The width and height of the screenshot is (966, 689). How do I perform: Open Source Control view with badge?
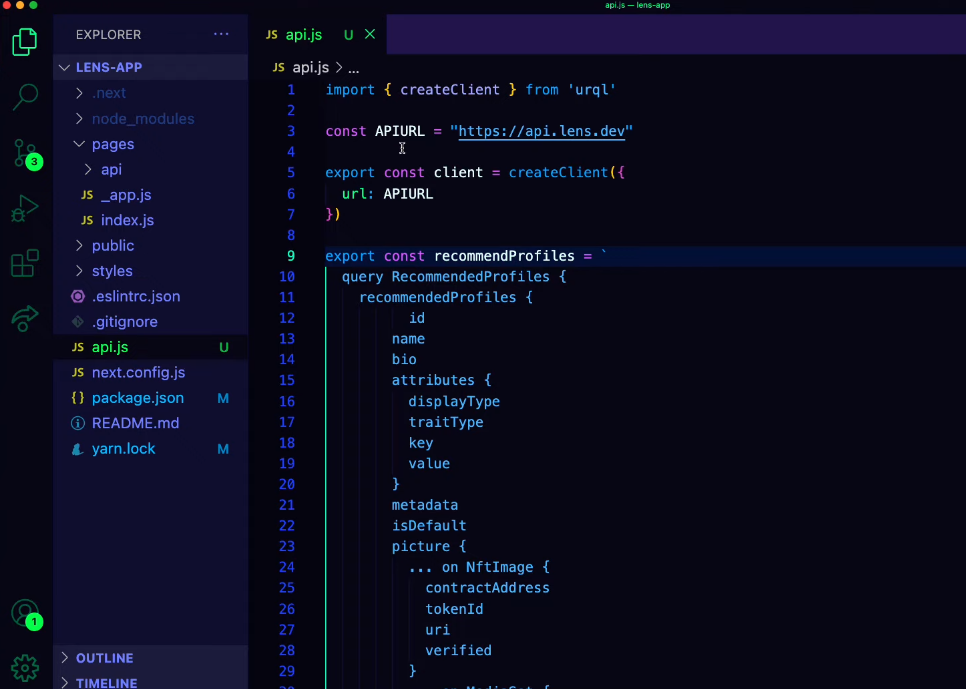25,153
